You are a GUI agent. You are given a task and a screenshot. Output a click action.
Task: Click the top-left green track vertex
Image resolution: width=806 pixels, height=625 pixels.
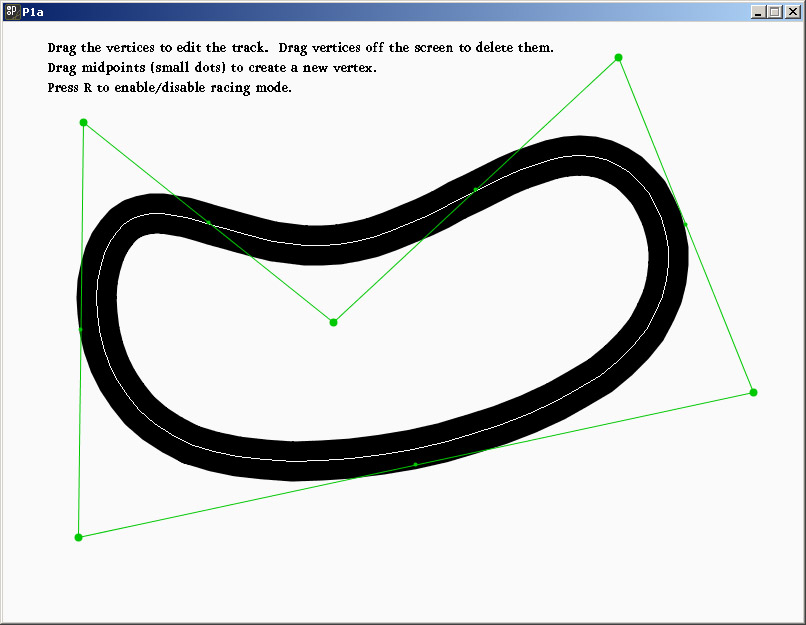click(83, 122)
